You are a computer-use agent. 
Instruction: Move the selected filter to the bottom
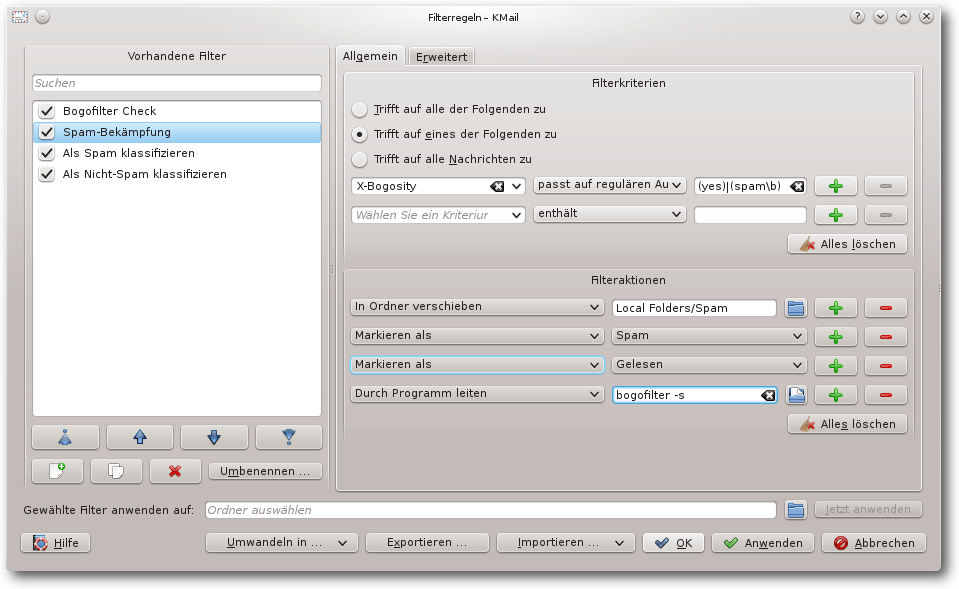(x=289, y=437)
